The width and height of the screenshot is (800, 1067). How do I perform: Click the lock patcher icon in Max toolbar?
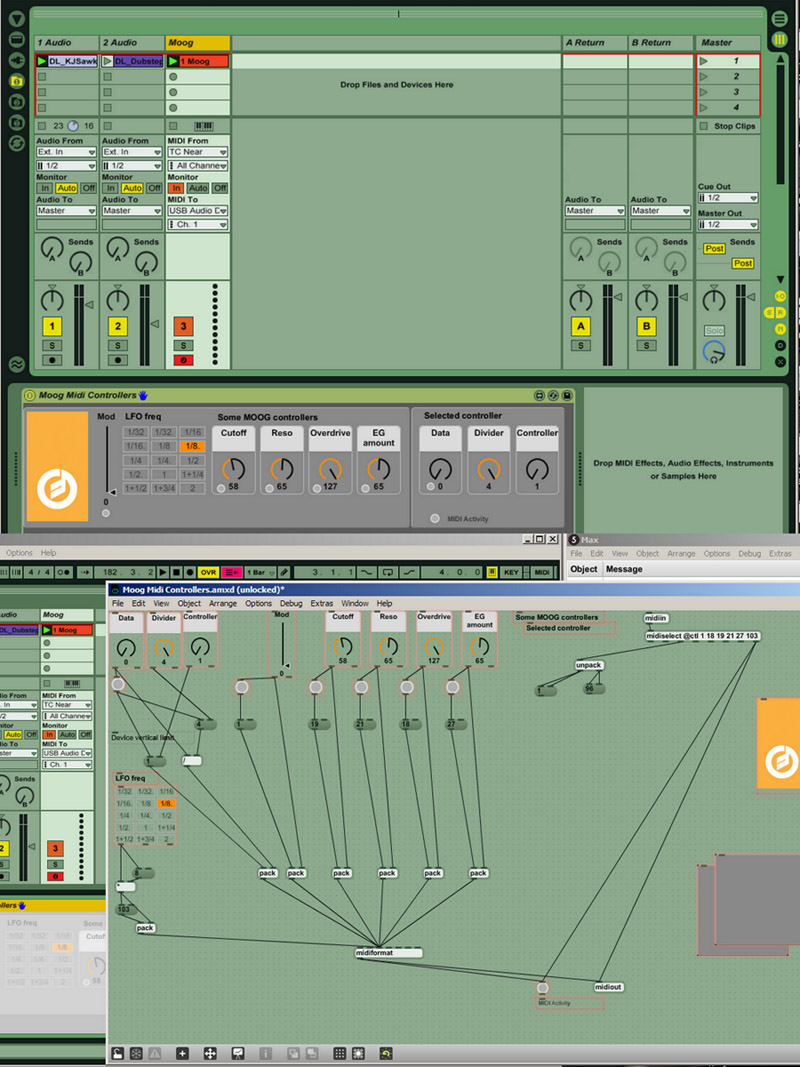click(x=118, y=1053)
